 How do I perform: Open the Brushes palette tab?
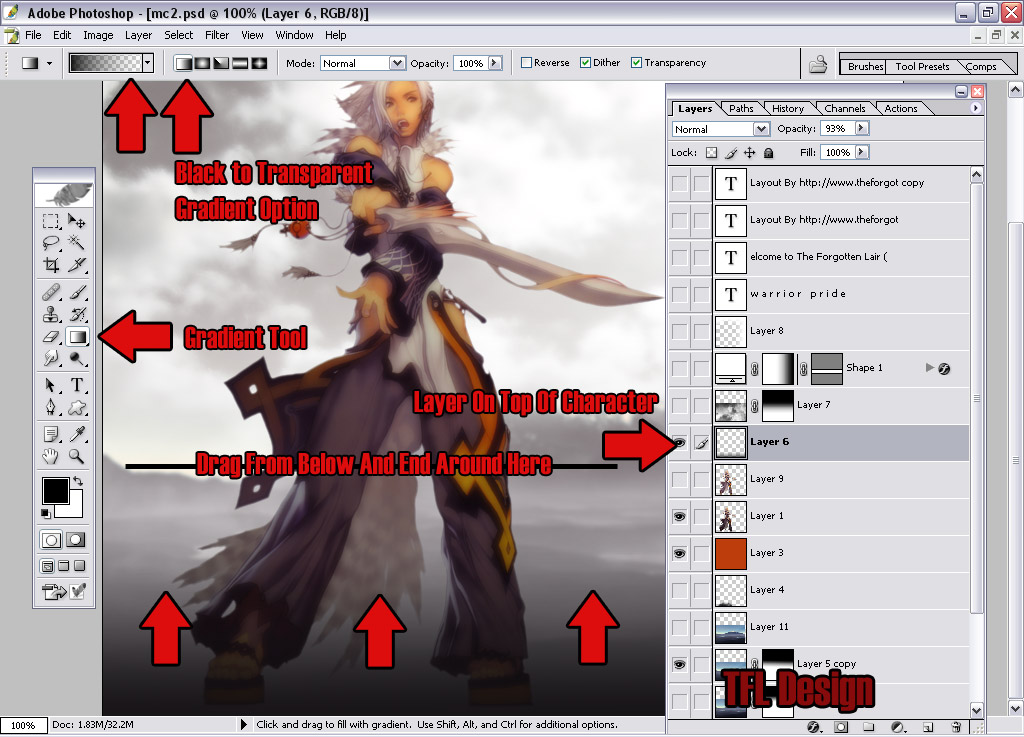(865, 66)
